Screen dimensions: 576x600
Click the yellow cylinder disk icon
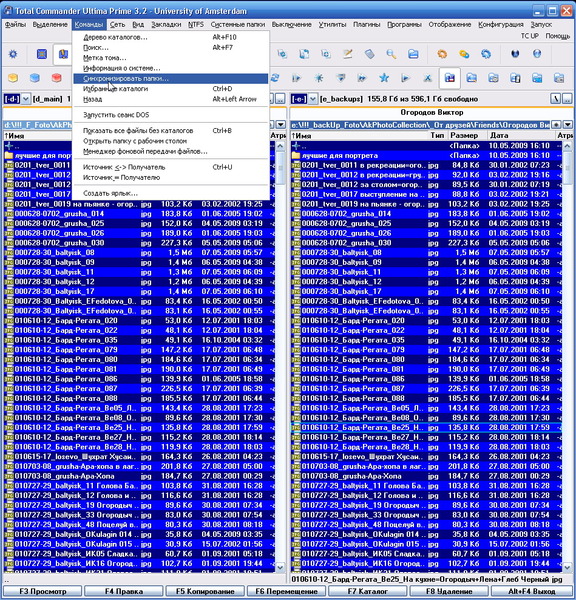[x=13, y=78]
